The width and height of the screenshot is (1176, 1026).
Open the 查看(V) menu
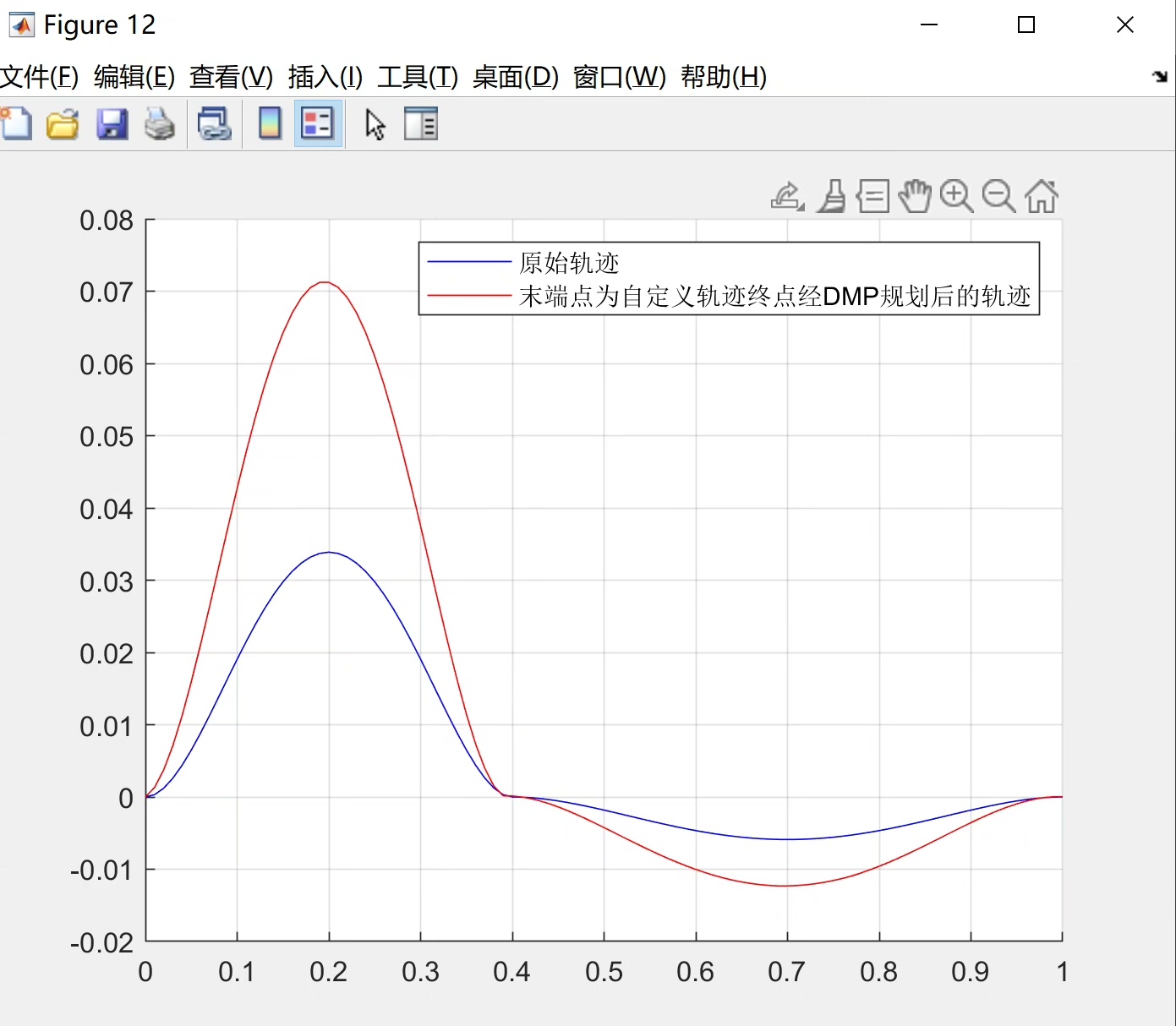(x=230, y=77)
